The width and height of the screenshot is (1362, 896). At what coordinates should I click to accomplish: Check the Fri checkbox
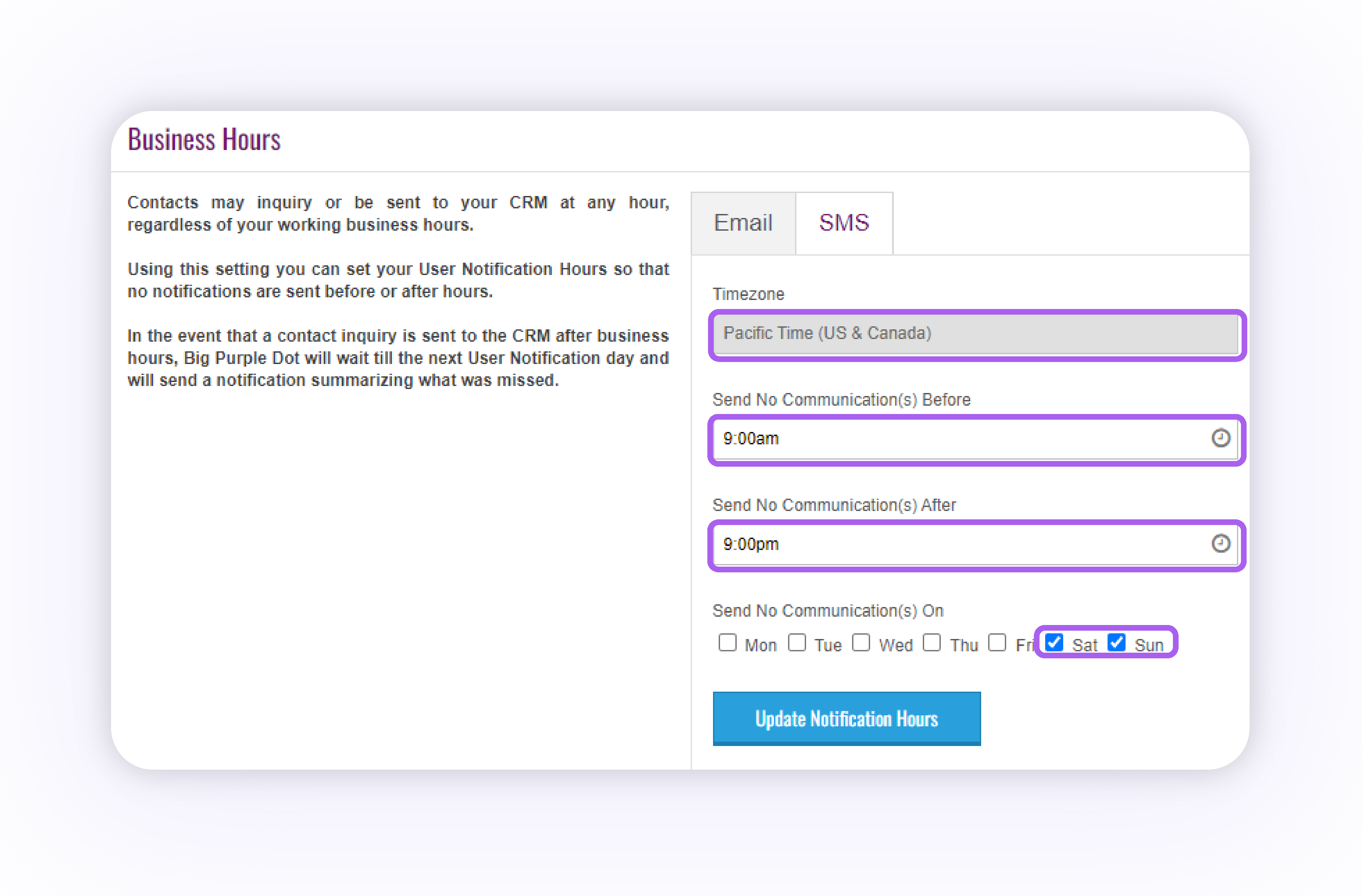pos(997,643)
